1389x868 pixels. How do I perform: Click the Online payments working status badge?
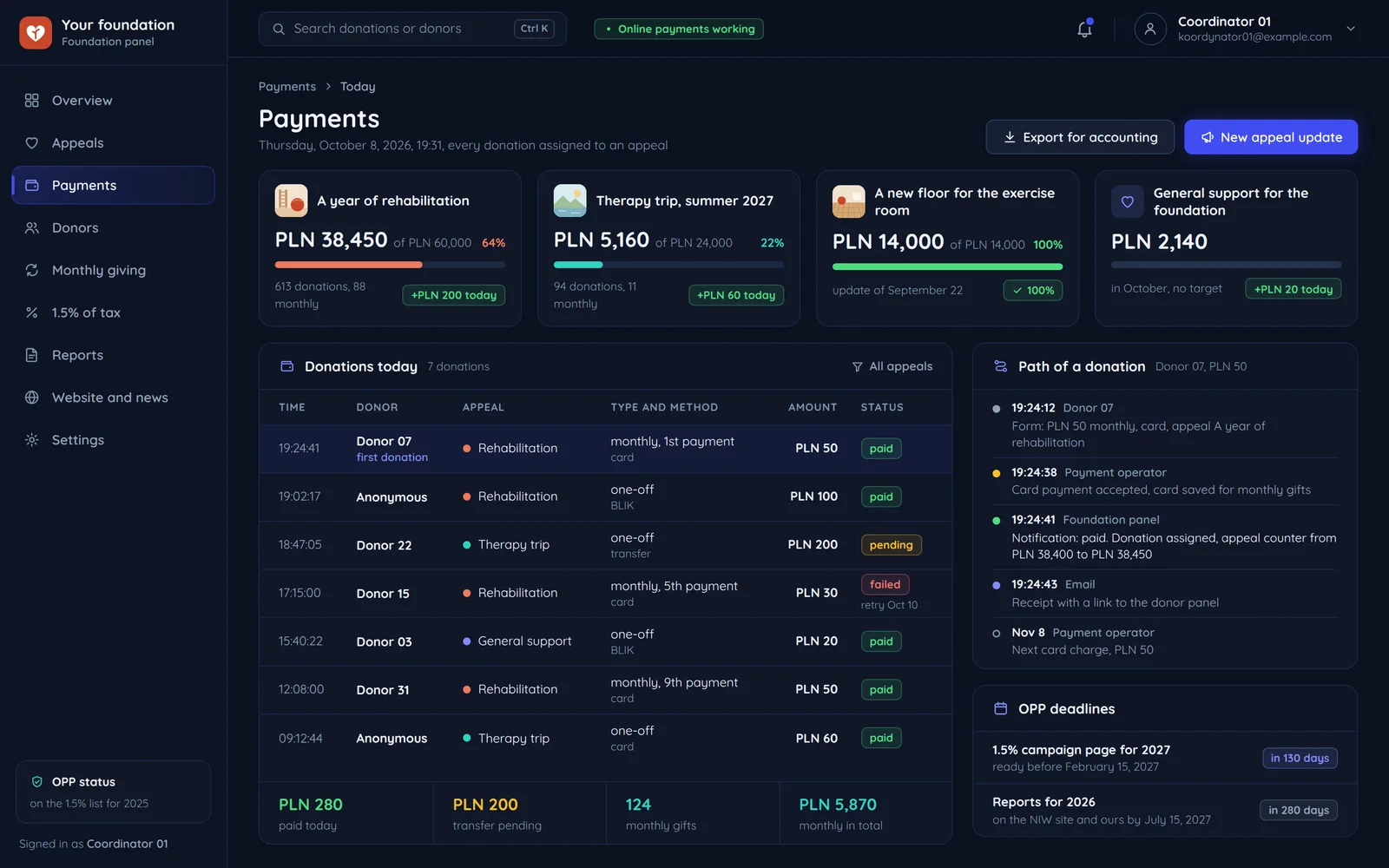tap(679, 29)
